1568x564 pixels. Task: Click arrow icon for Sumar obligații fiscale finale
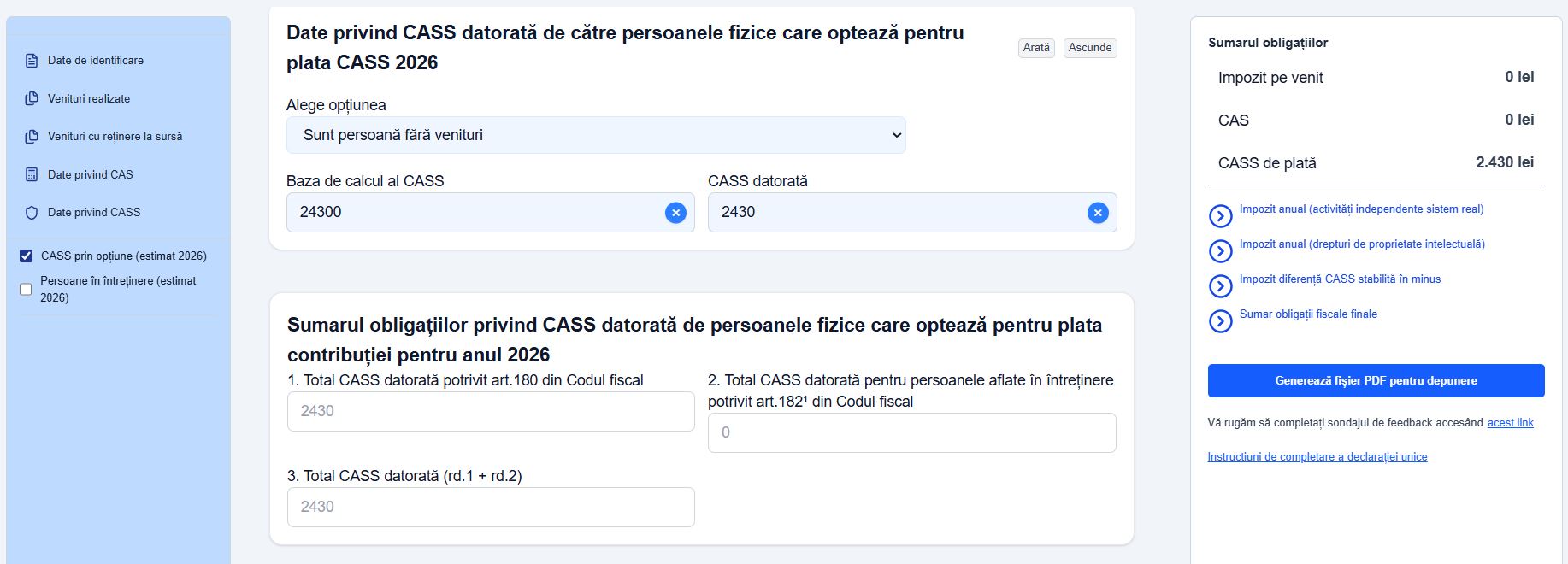pos(1220,321)
